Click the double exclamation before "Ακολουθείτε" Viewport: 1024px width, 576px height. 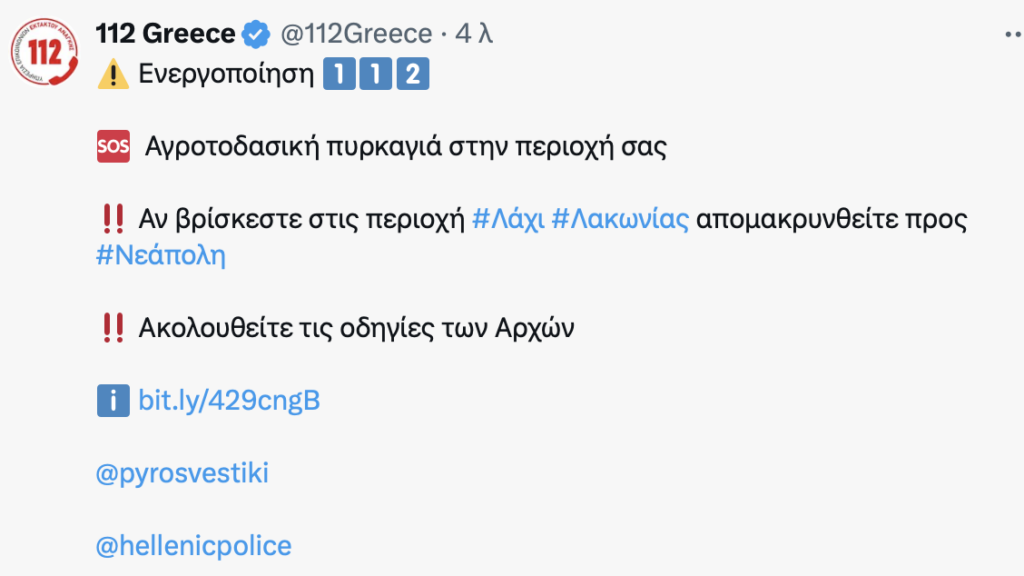[113, 329]
